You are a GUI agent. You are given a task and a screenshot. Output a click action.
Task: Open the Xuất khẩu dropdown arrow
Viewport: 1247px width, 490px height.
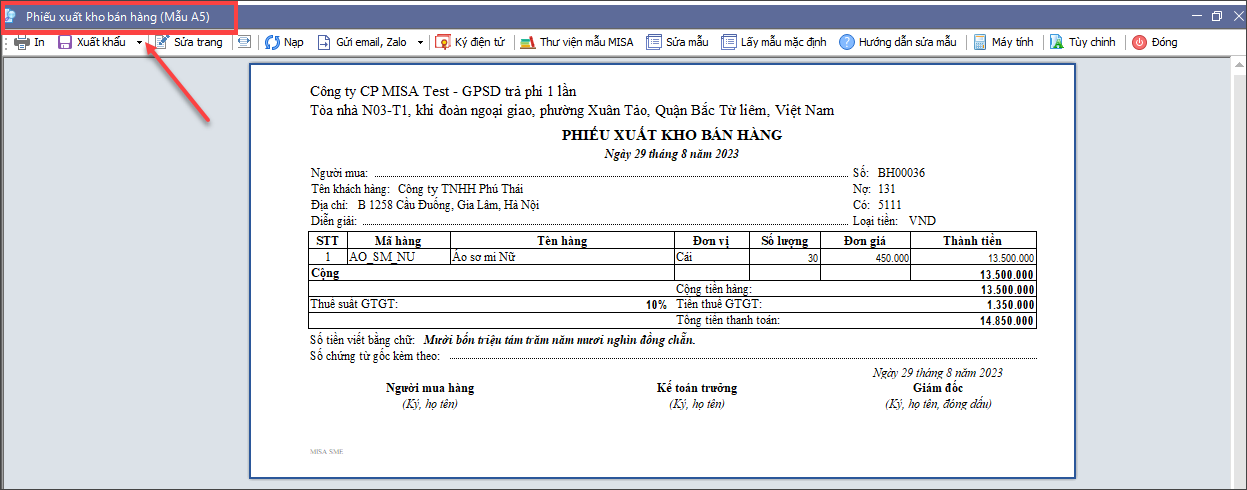[x=139, y=43]
